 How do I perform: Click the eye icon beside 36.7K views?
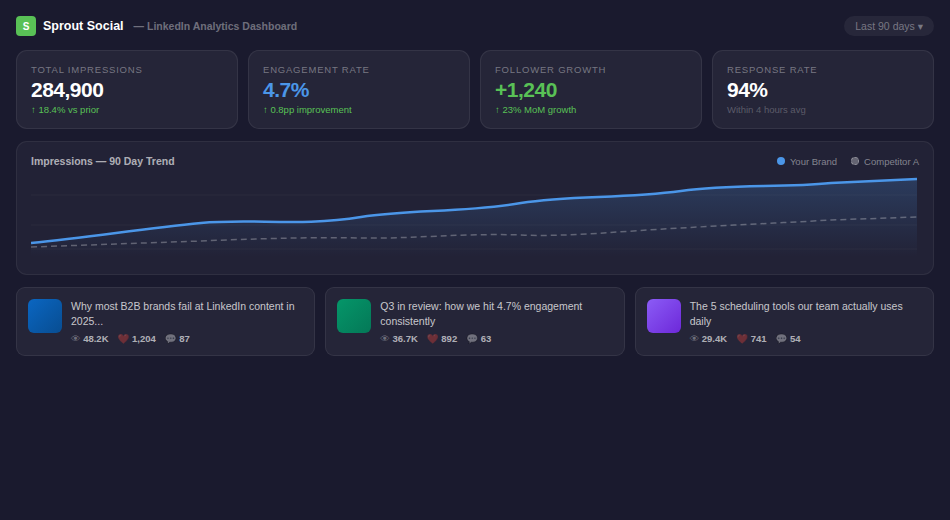click(385, 339)
